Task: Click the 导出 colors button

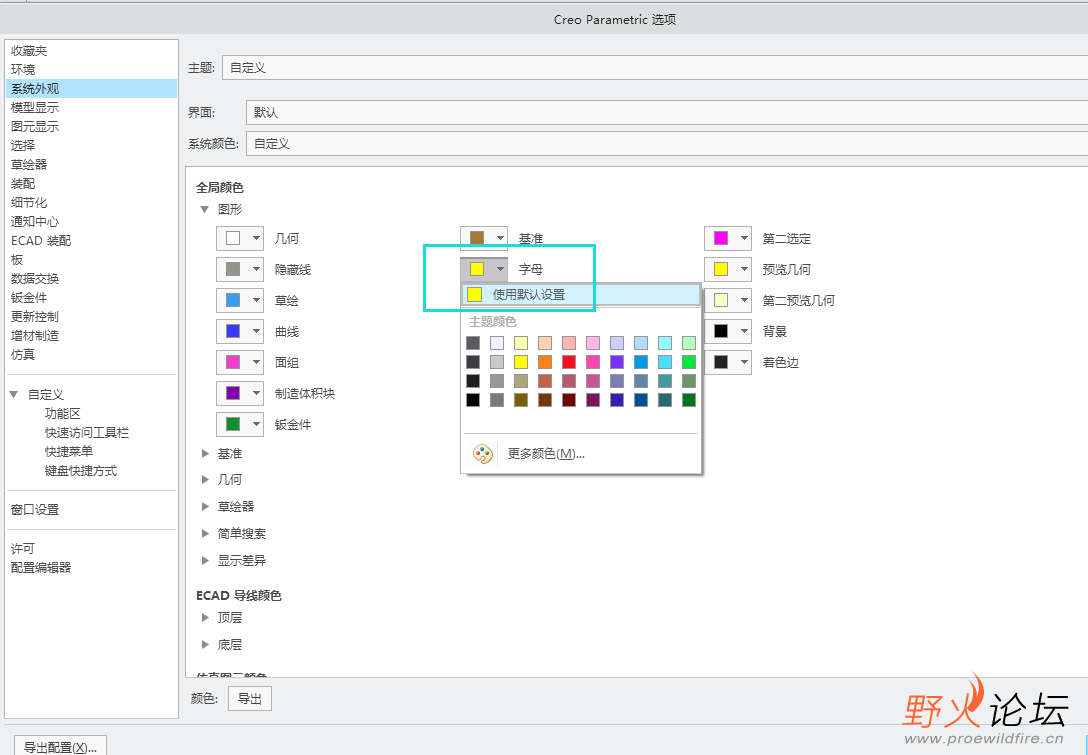Action: (x=250, y=699)
